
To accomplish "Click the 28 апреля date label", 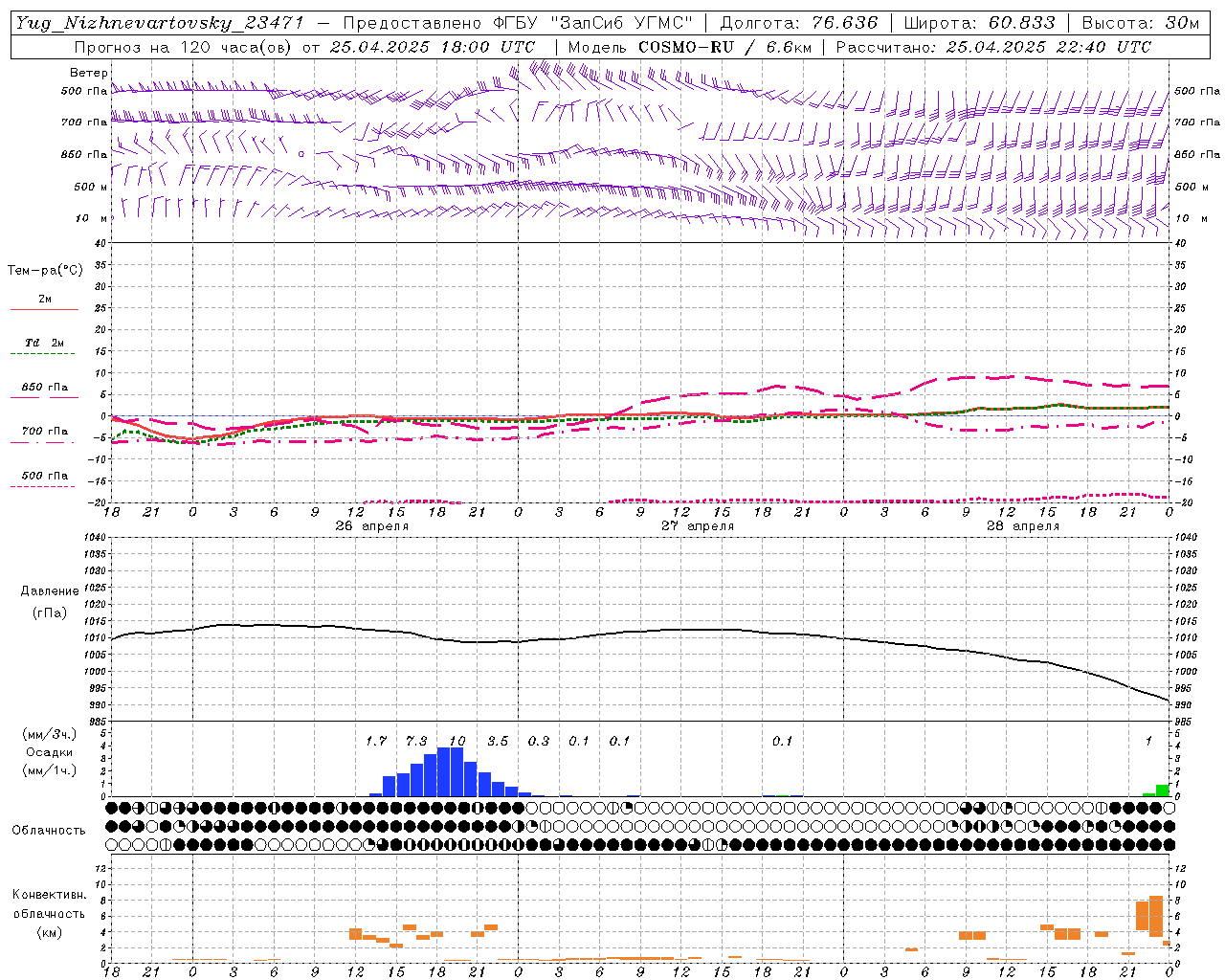I will click(x=1023, y=526).
